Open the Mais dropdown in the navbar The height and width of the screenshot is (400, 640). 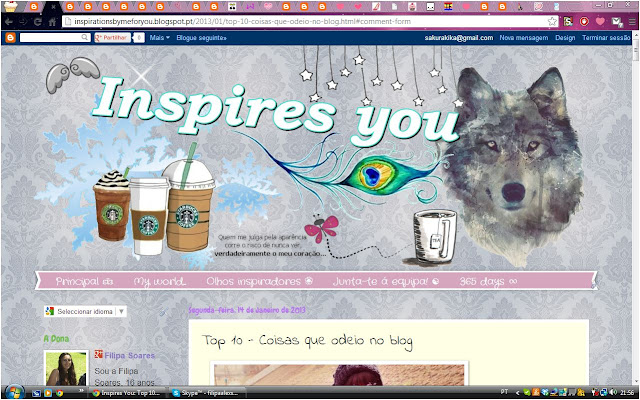(159, 38)
